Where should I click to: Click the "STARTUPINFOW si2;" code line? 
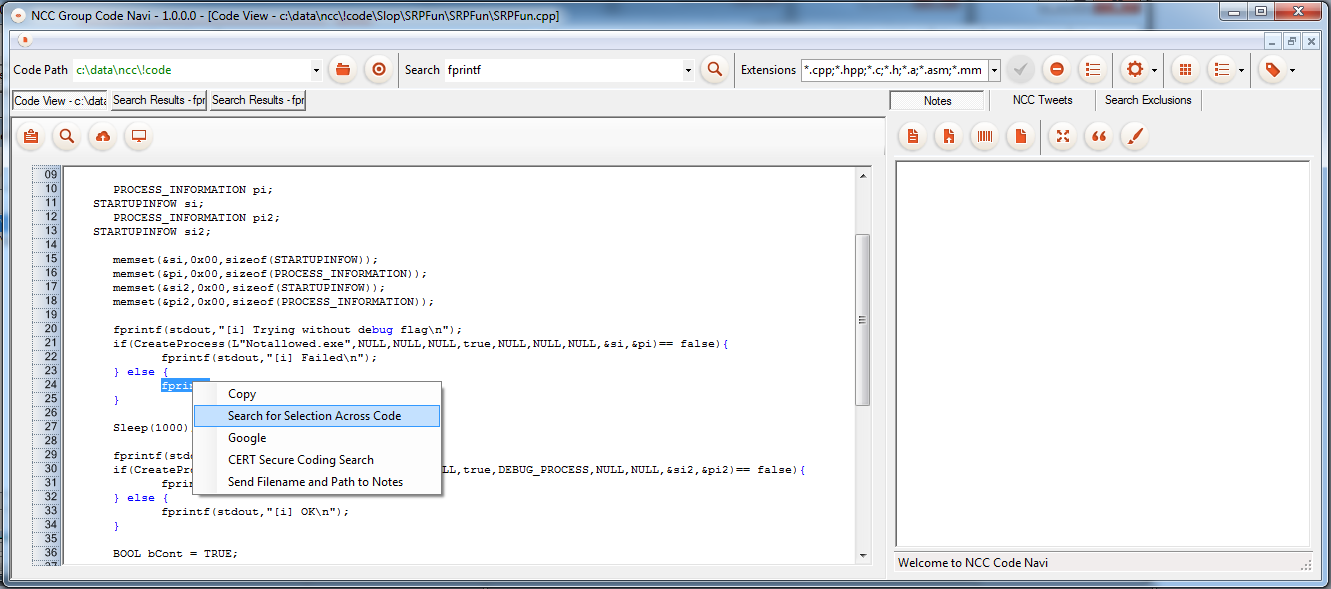(152, 231)
